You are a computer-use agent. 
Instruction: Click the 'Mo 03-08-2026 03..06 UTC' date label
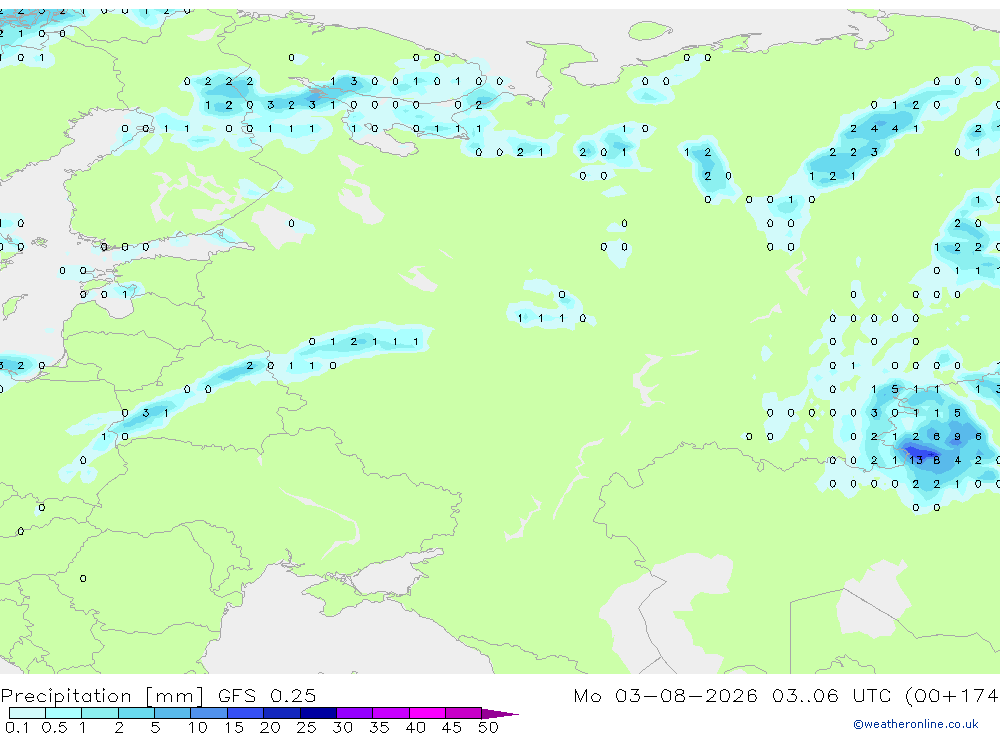pyautogui.click(x=732, y=695)
